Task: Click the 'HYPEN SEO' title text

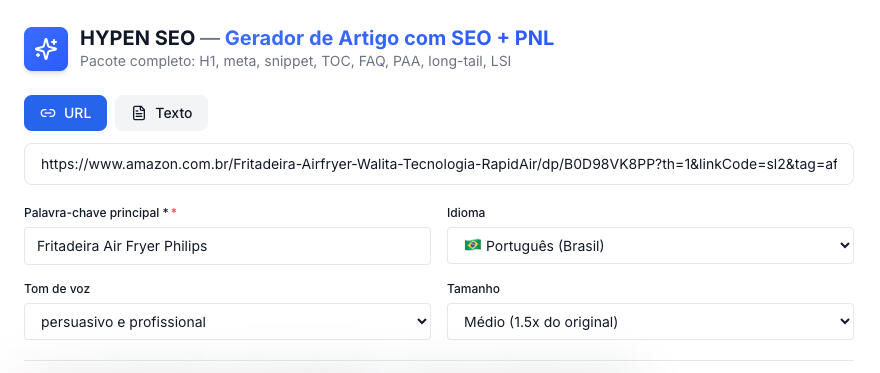Action: click(x=138, y=38)
